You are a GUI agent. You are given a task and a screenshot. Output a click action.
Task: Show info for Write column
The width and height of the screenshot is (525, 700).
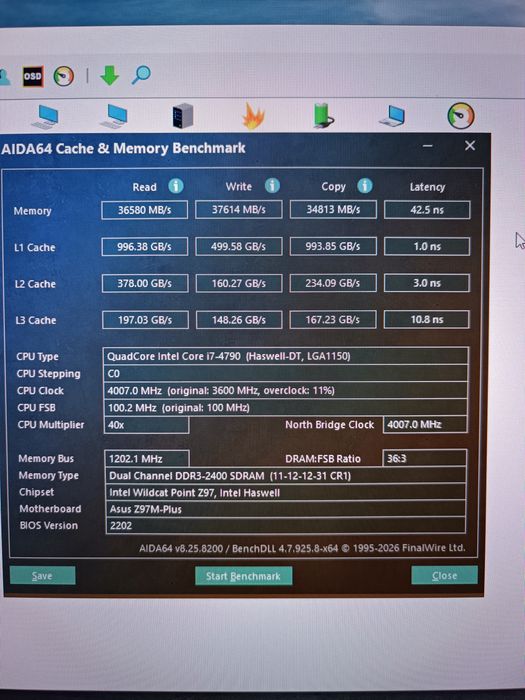[x=272, y=185]
